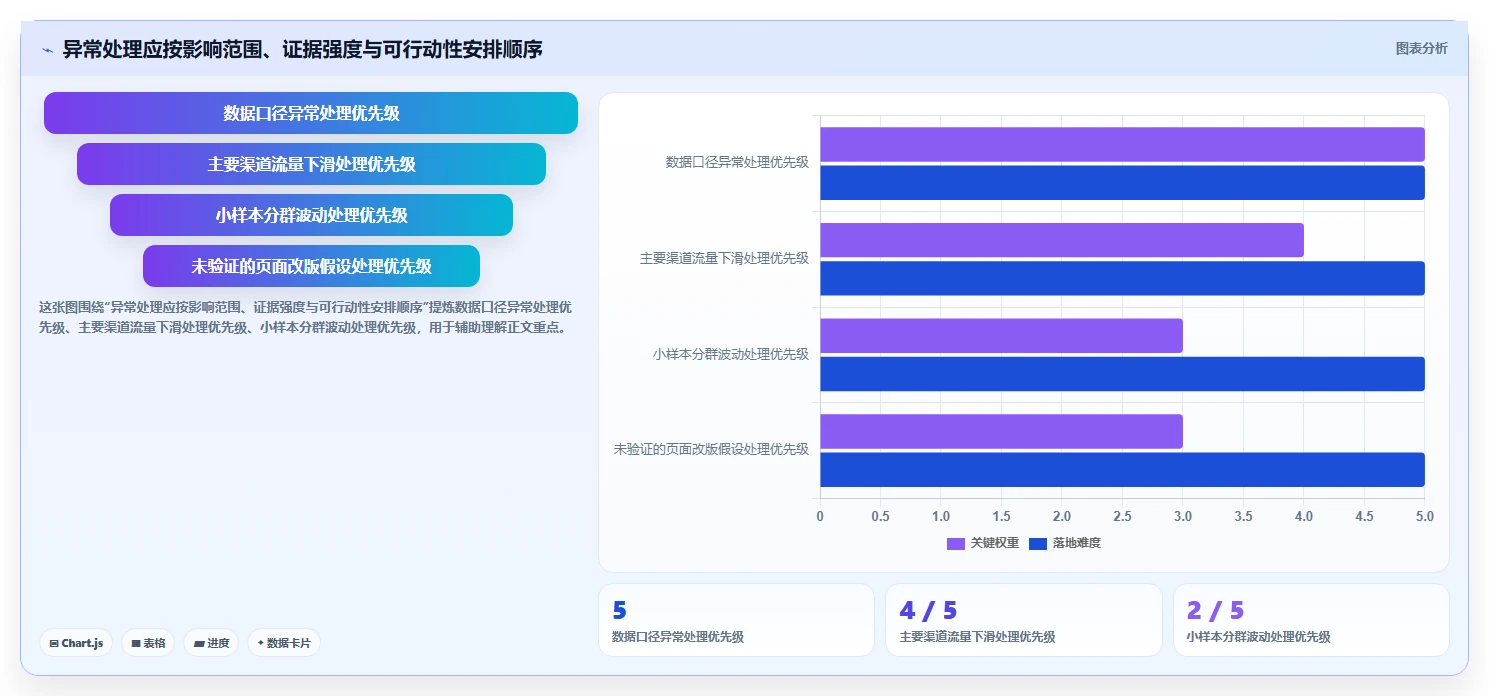
Task: Click blue bar for 主要渠道流量下滑处理优先级
Action: [1122, 278]
